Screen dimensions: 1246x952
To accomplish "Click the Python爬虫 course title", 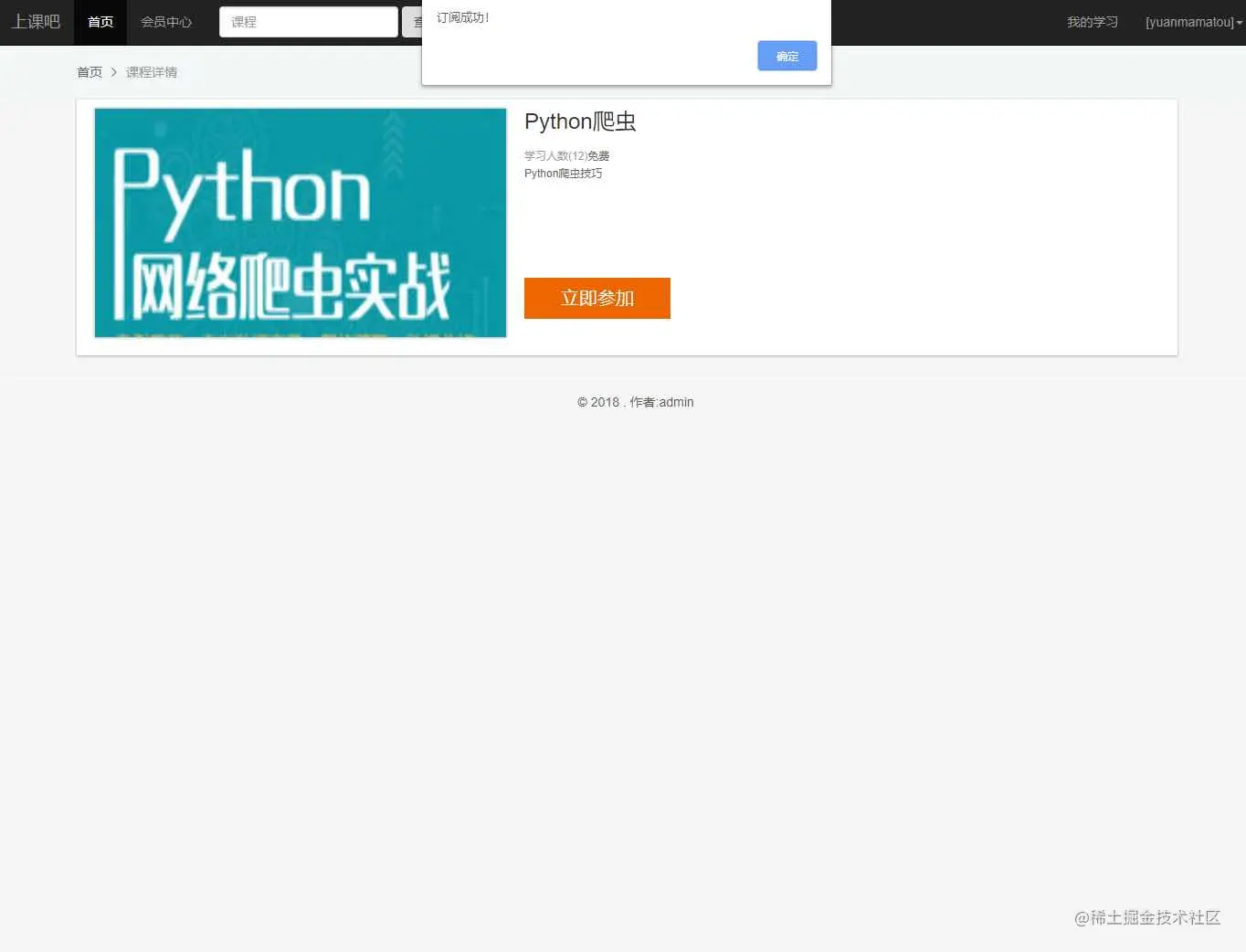I will pos(580,122).
